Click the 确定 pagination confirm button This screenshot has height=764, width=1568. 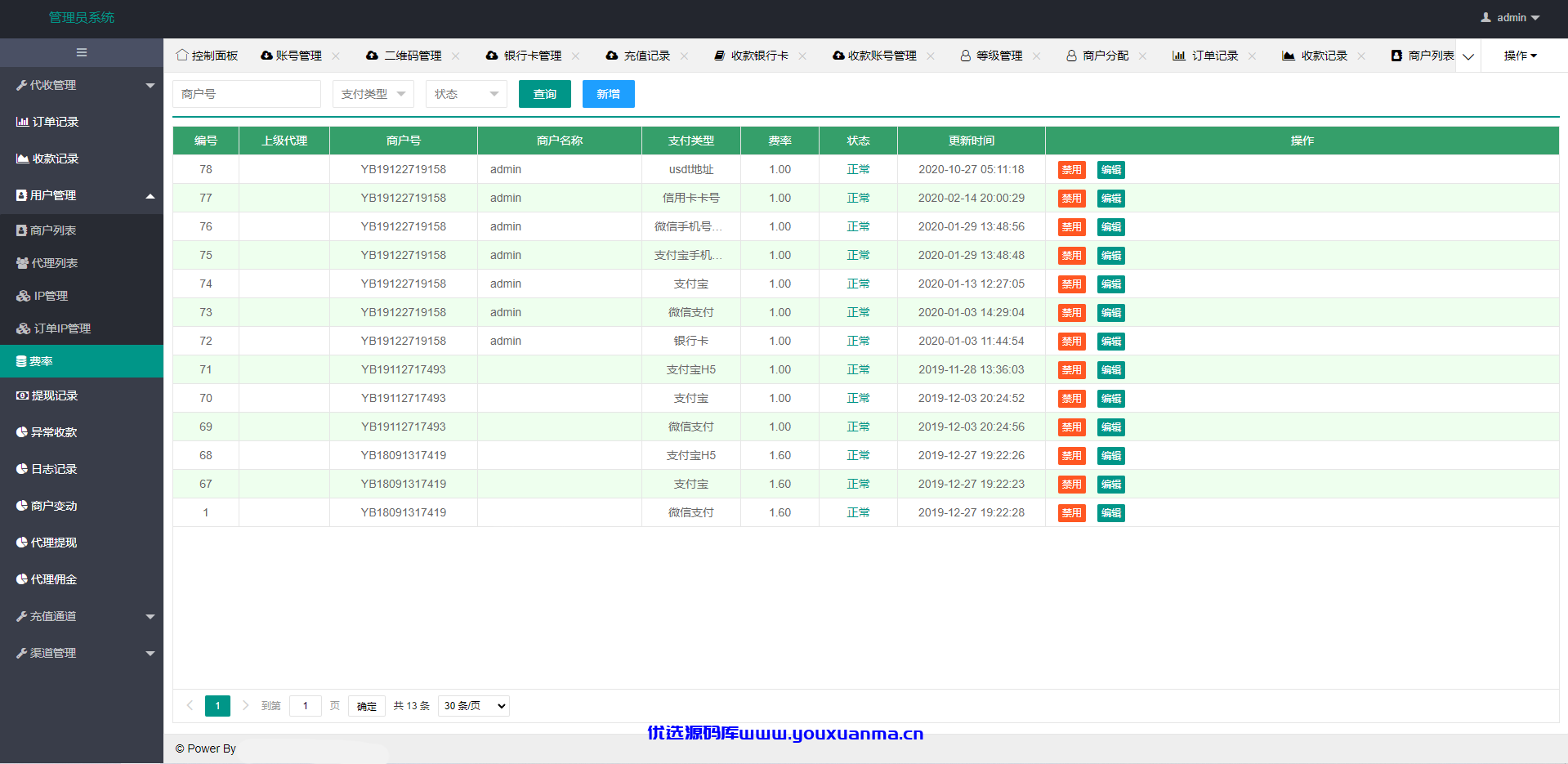click(x=367, y=706)
